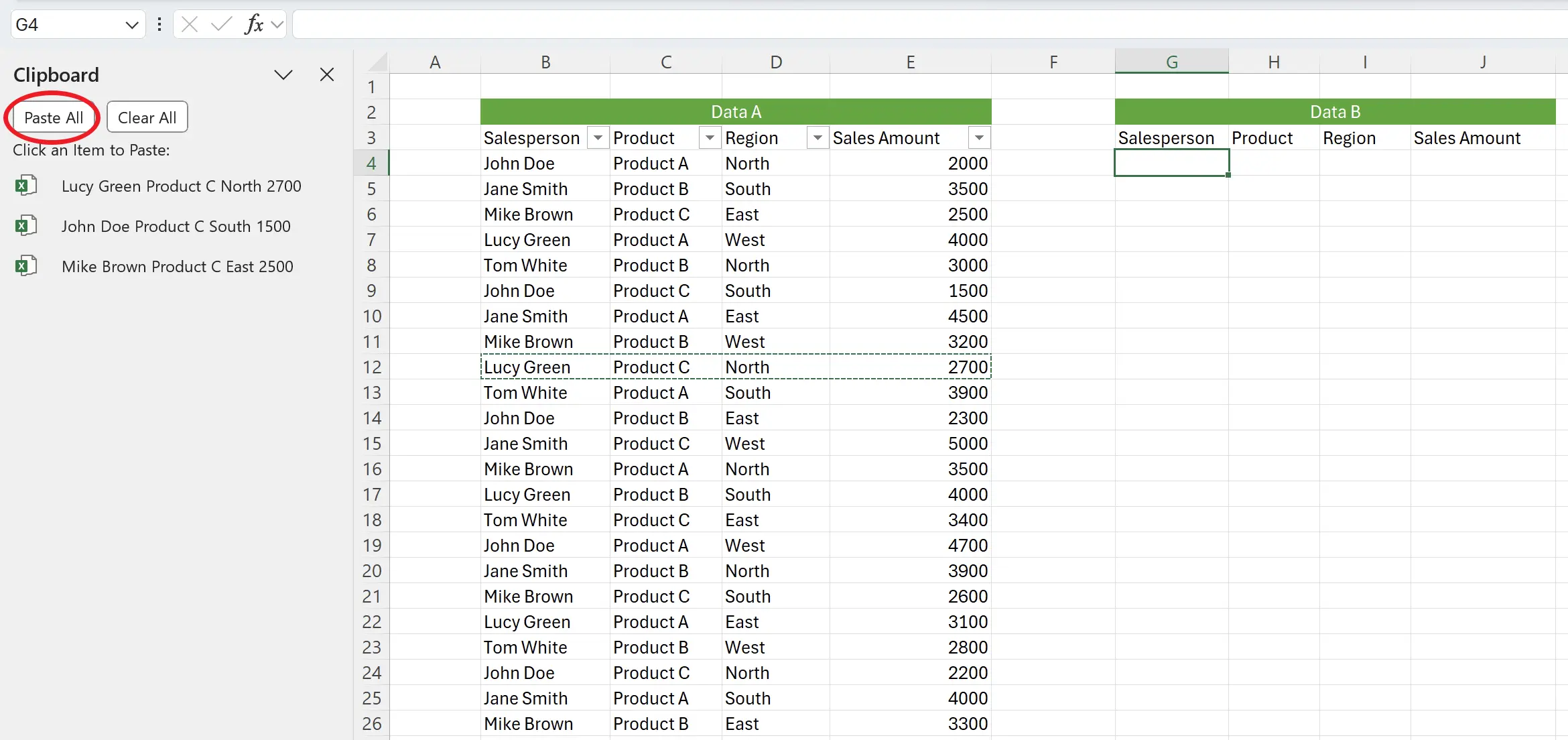Click the three-dot handle beside Name Box
This screenshot has width=1568, height=740.
(159, 25)
